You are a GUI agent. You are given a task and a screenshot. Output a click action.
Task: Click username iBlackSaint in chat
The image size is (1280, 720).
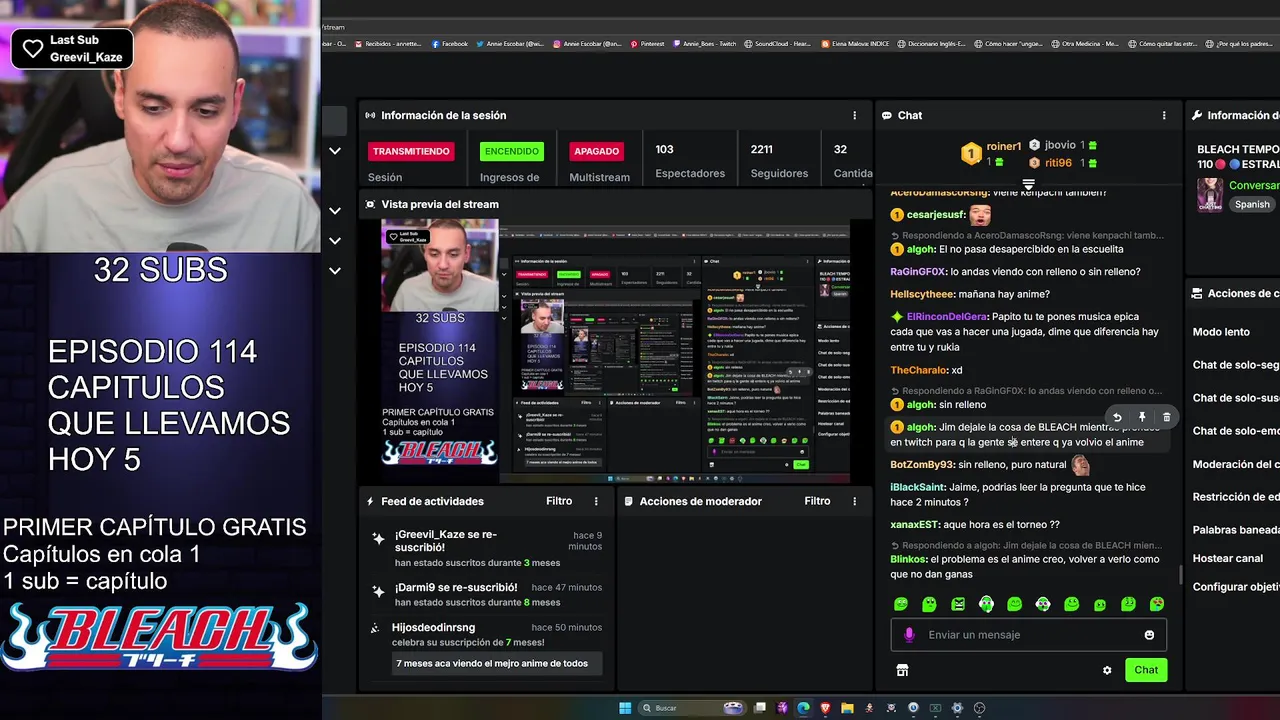[917, 487]
